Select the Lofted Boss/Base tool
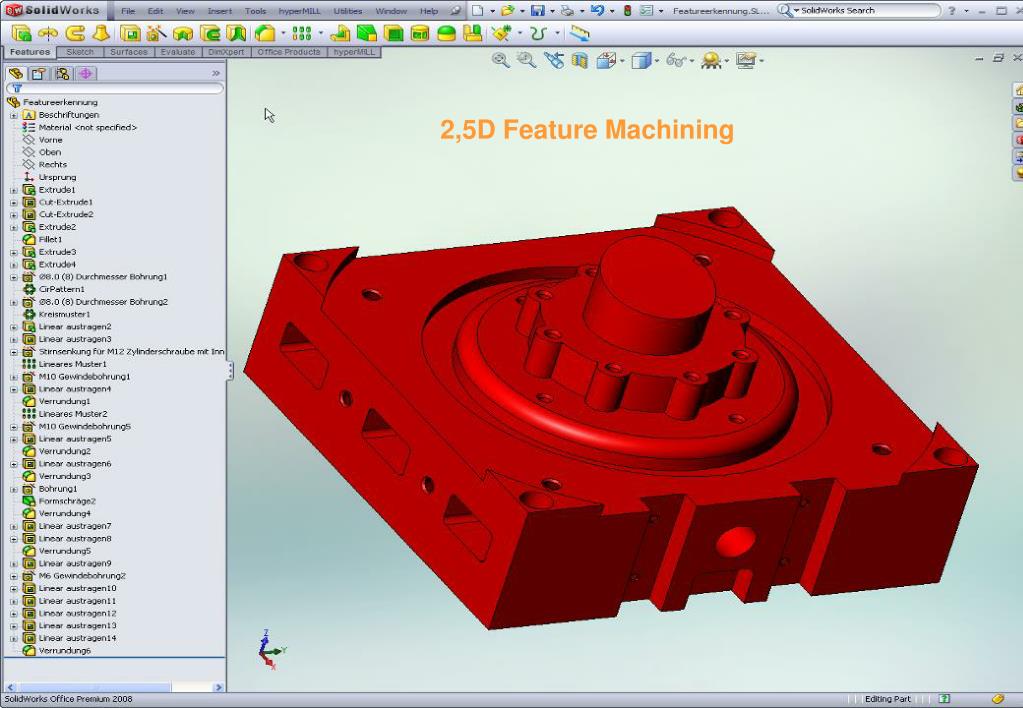 coord(101,33)
